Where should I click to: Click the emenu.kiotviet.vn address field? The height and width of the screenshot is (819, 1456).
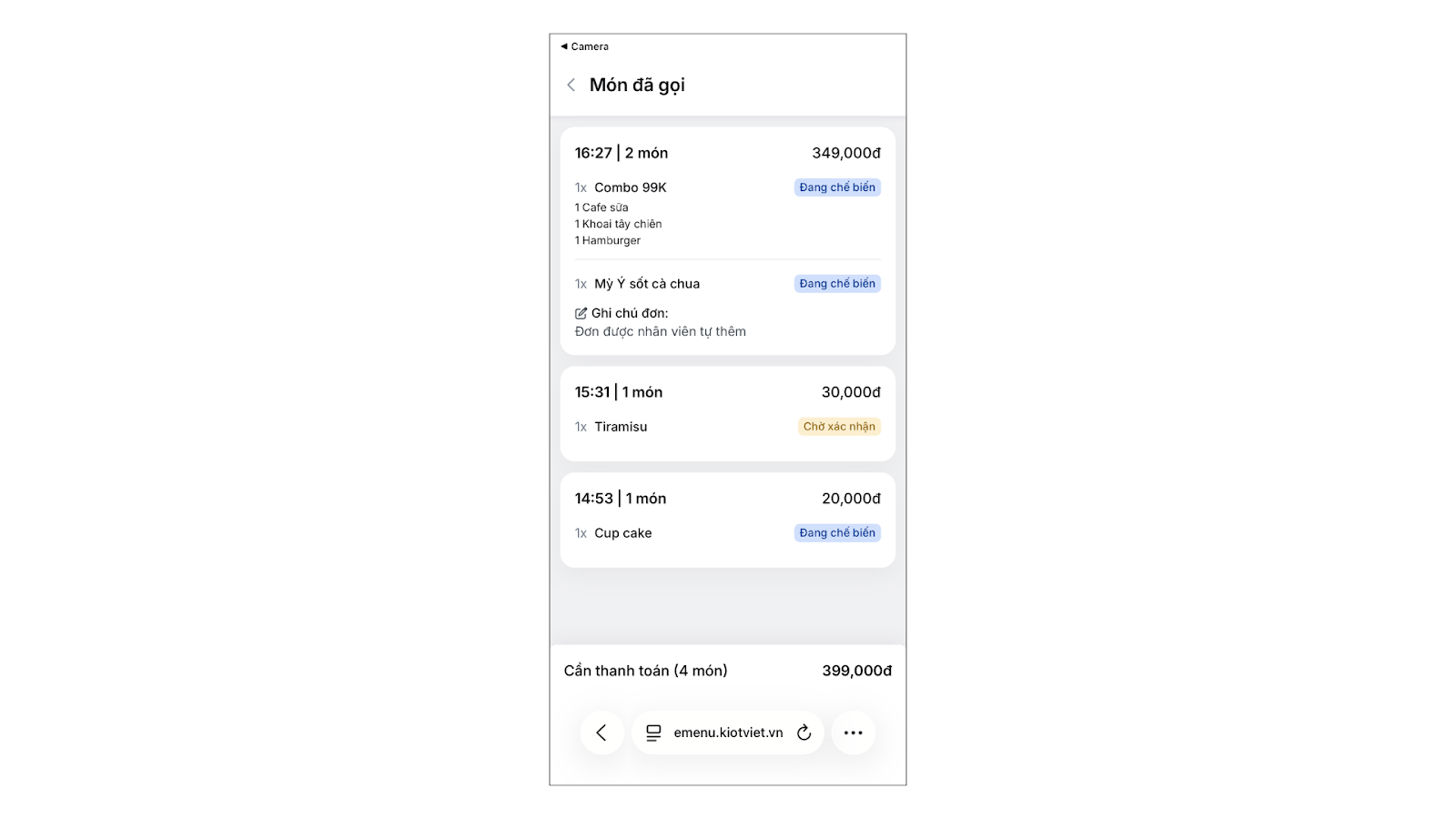(x=728, y=733)
